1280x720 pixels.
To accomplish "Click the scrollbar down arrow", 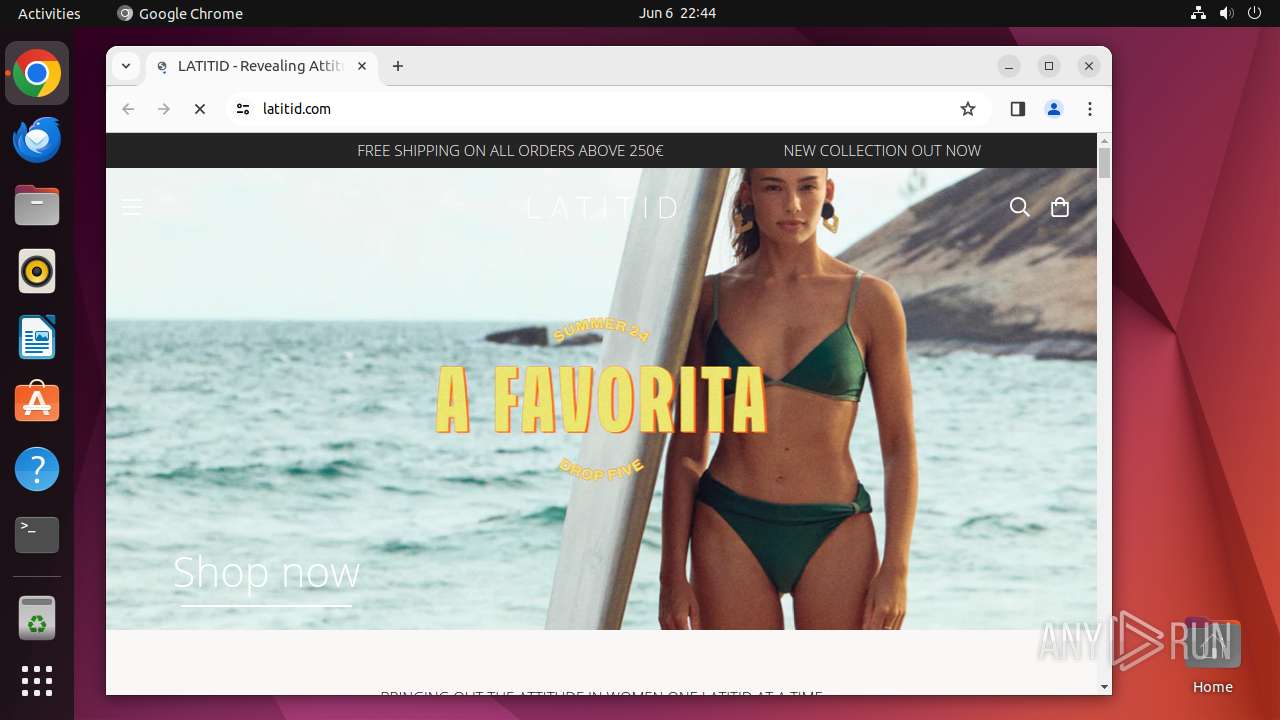I will (1104, 687).
